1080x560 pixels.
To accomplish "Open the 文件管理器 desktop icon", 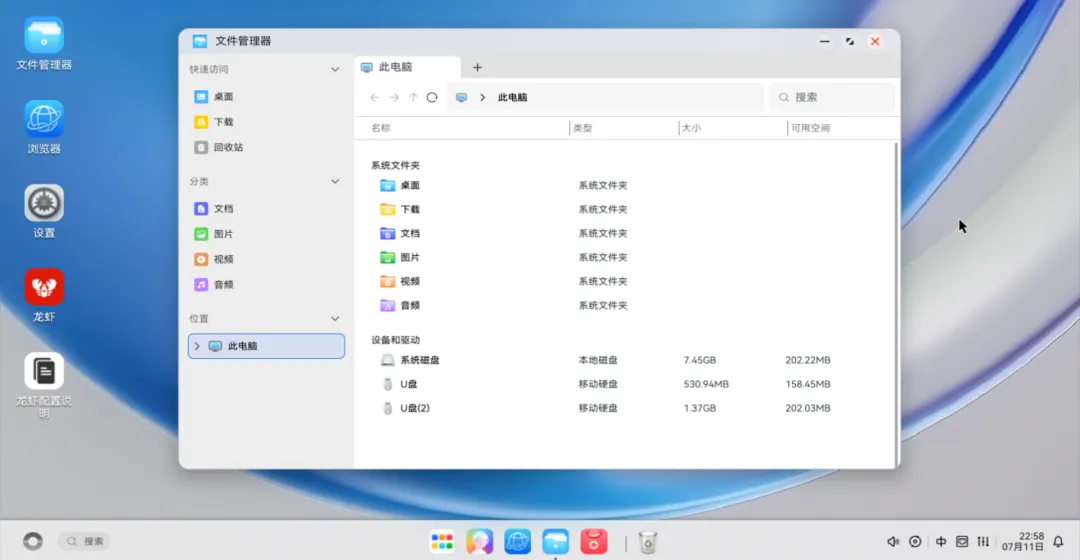I will [44, 44].
